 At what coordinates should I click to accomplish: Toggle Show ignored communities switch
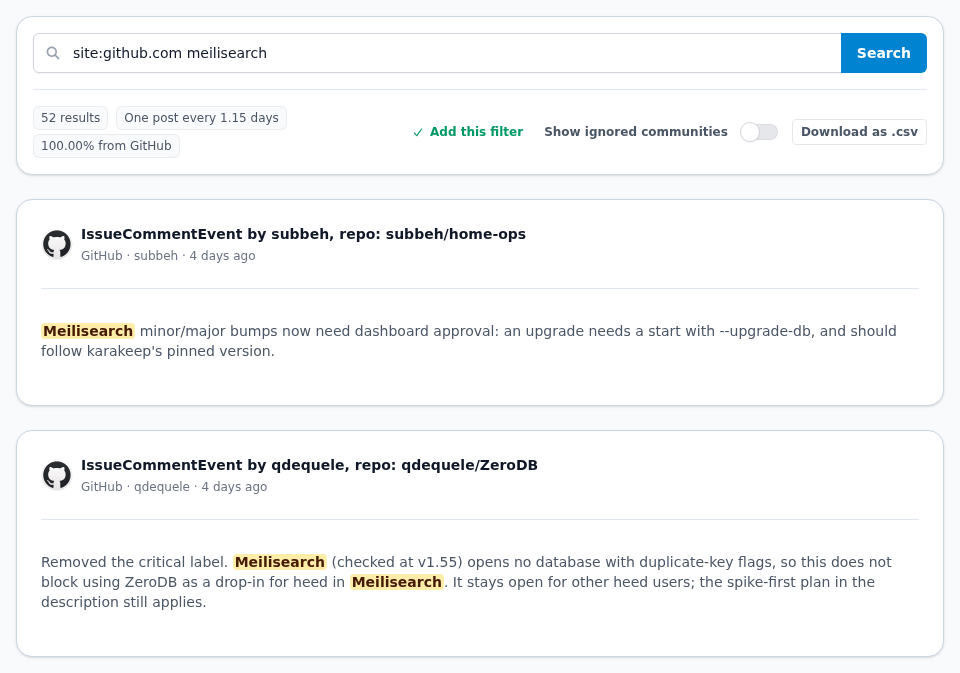pos(759,132)
